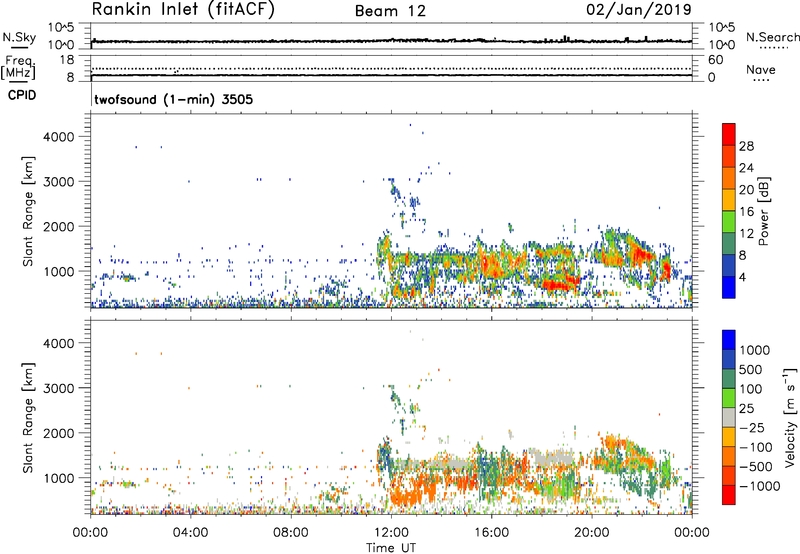The image size is (800, 554).
Task: Pick the gray −25 to 25 velocity segment
Action: [x=729, y=417]
